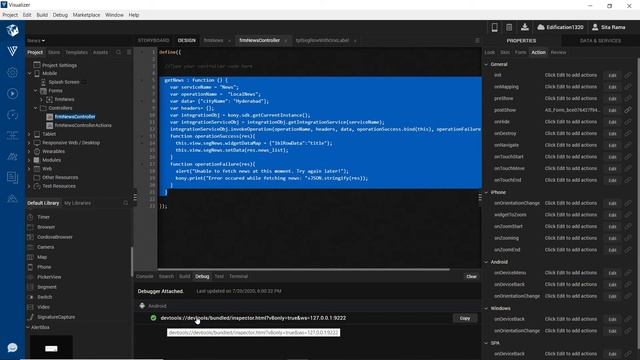This screenshot has width=640, height=360.
Task: Collapse the Controllers folder node
Action: click(x=36, y=108)
